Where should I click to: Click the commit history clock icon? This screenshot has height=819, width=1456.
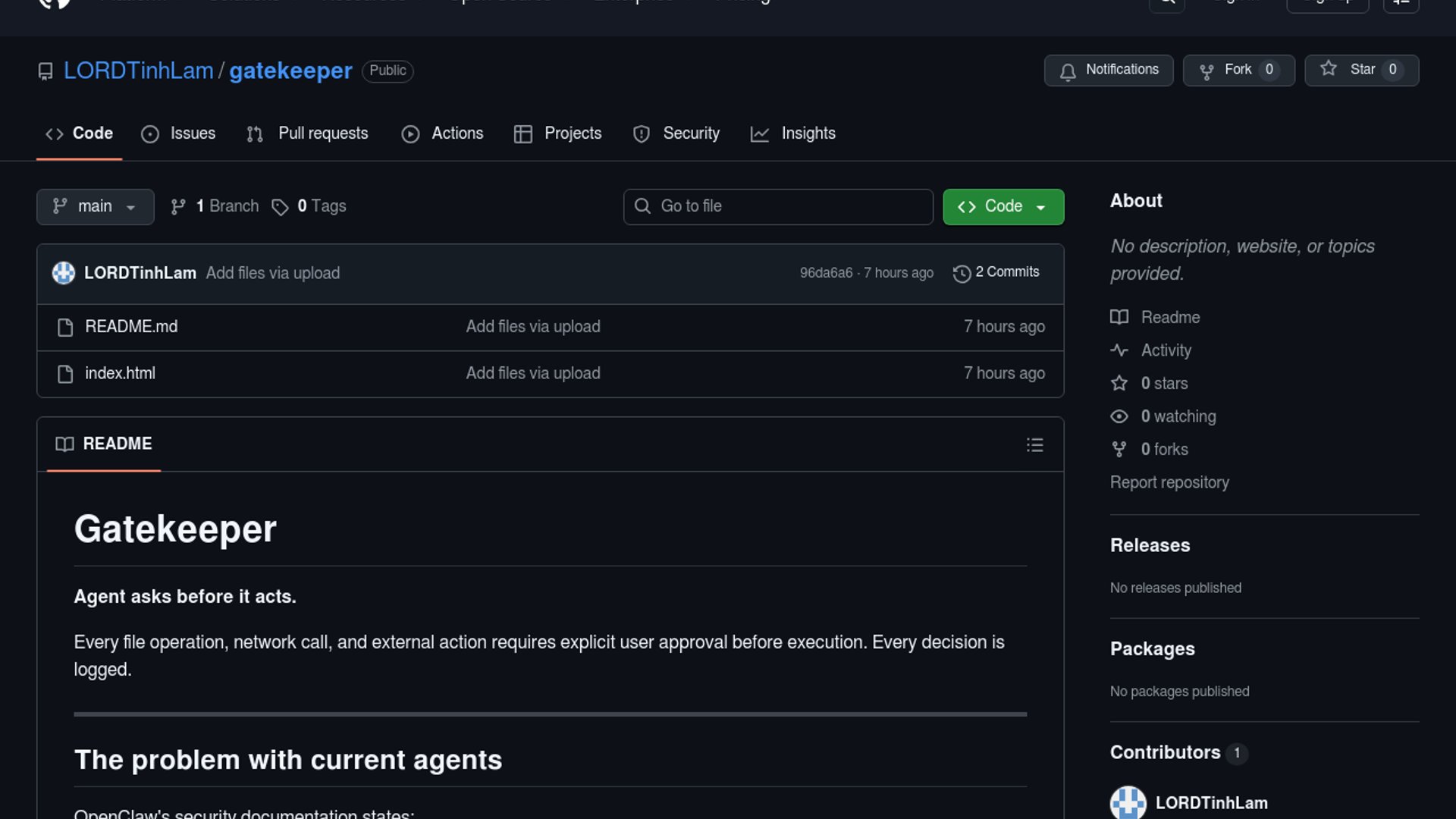(x=962, y=274)
